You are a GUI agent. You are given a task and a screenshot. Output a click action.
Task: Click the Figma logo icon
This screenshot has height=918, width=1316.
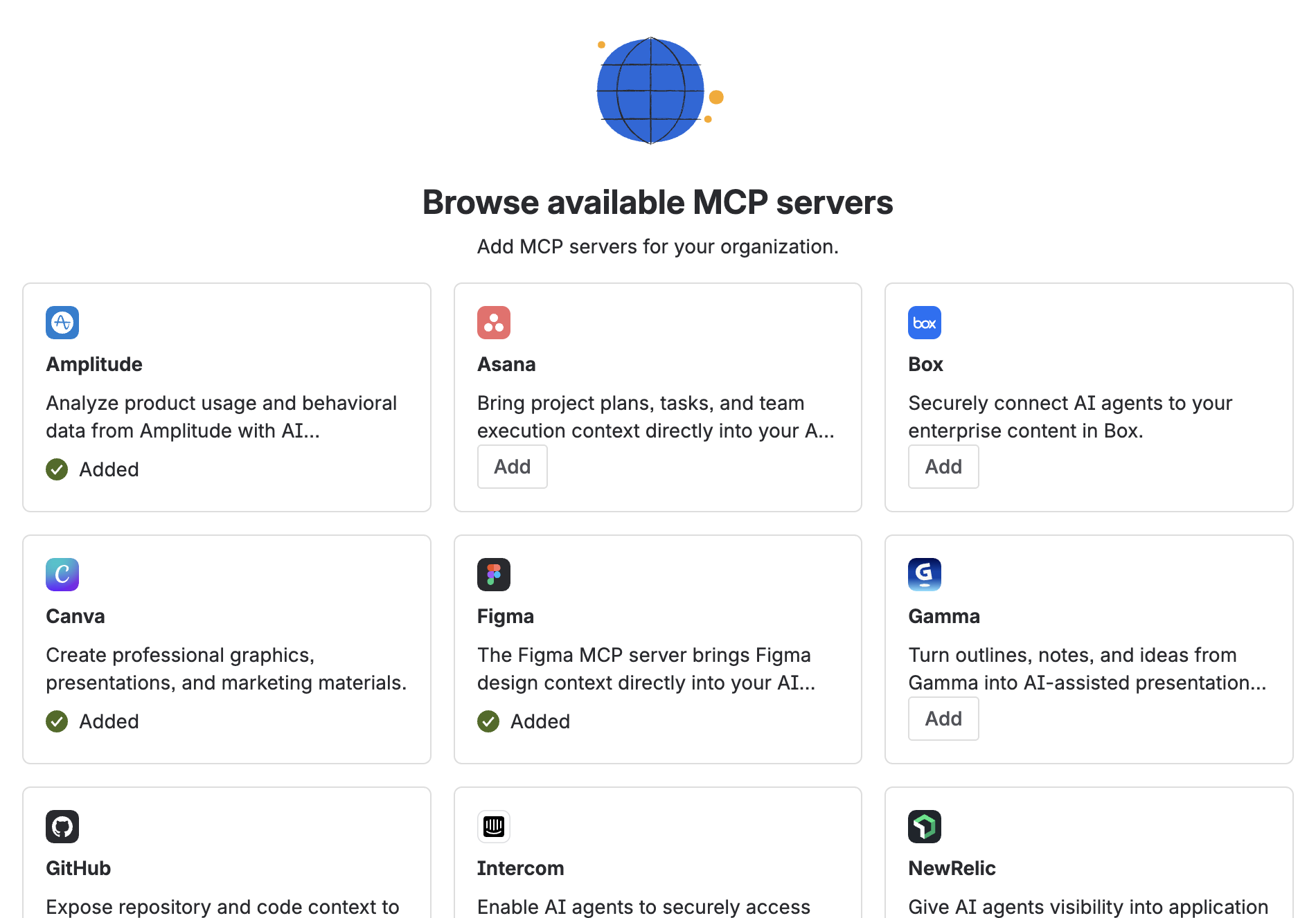pos(493,575)
